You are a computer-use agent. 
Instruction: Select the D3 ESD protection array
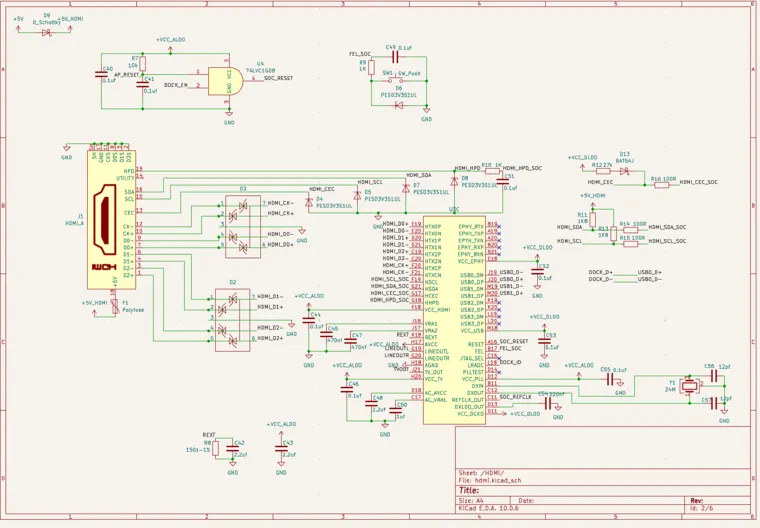tap(243, 226)
